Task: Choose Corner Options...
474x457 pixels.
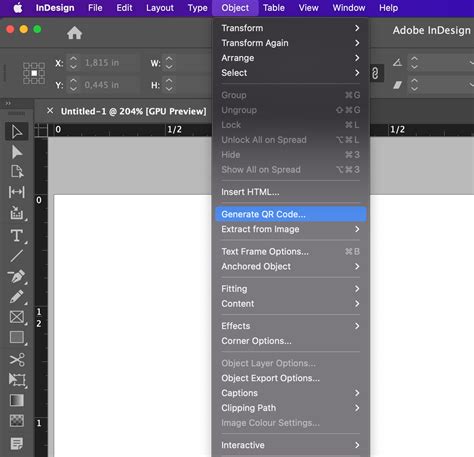Action: click(291, 341)
